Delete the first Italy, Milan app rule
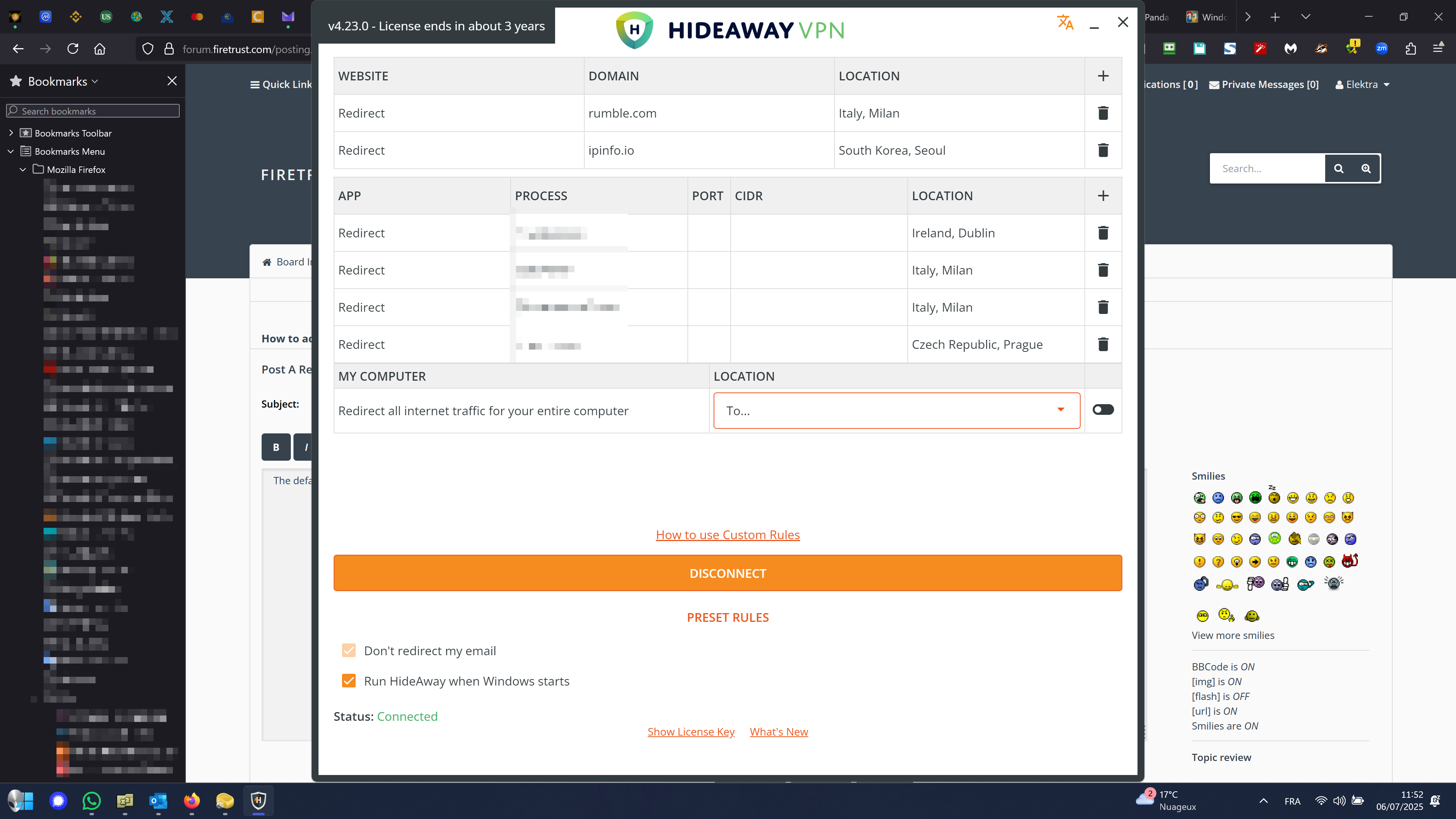This screenshot has height=819, width=1456. [x=1103, y=270]
